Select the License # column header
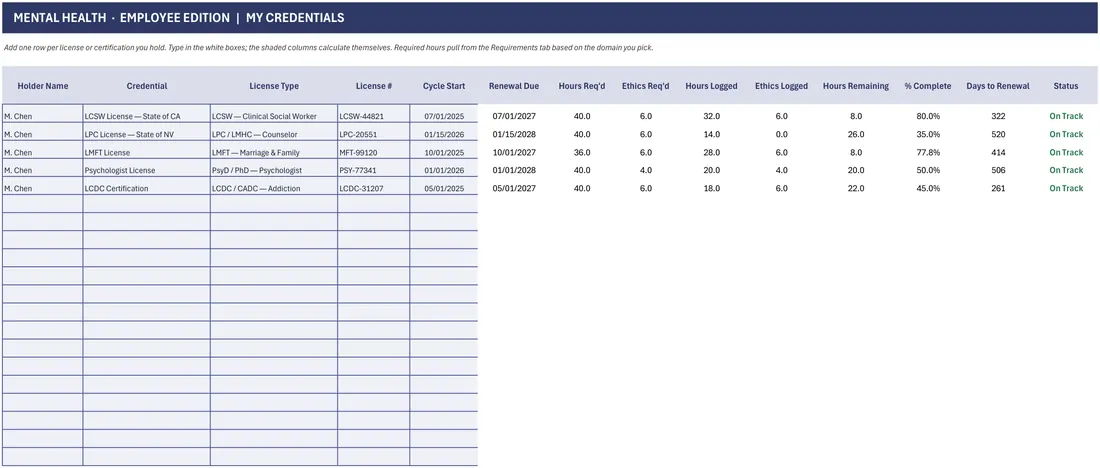 pos(374,86)
